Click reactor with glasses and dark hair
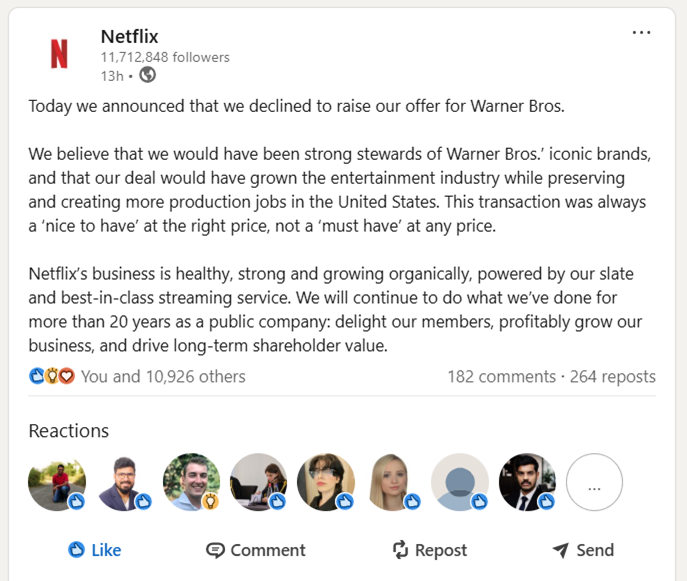Viewport: 687px width, 581px height. tap(326, 482)
